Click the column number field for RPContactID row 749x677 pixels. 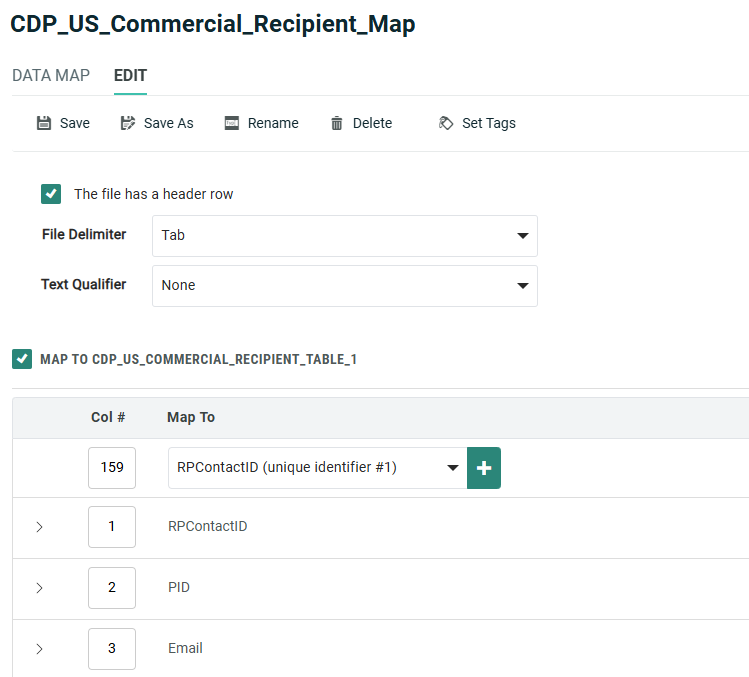[112, 527]
